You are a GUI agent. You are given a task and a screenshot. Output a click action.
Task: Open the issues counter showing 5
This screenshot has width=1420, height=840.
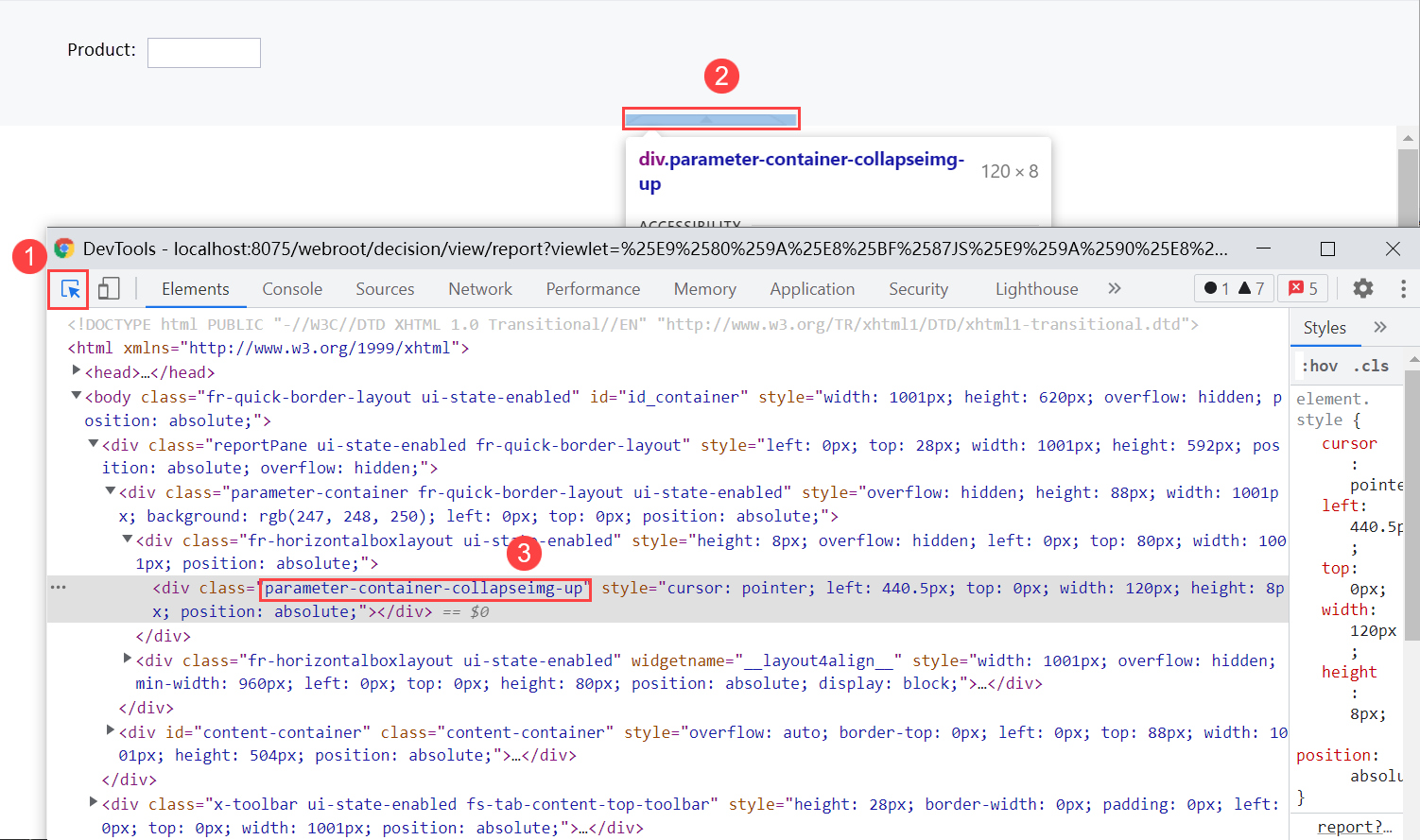tap(1304, 288)
